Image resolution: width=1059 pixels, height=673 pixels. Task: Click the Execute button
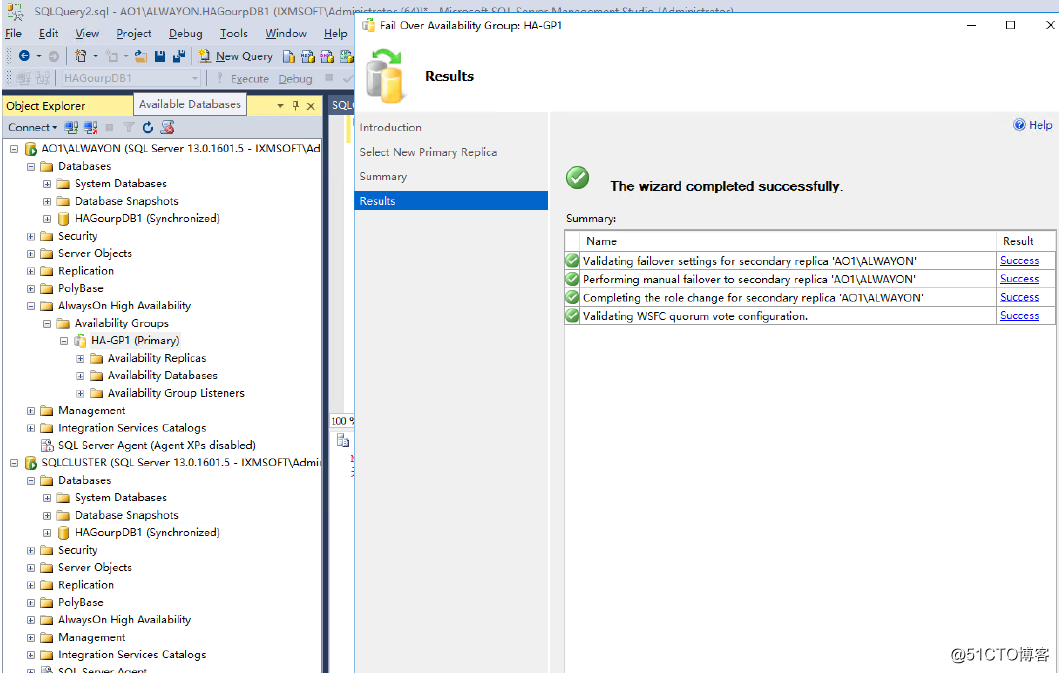point(243,78)
